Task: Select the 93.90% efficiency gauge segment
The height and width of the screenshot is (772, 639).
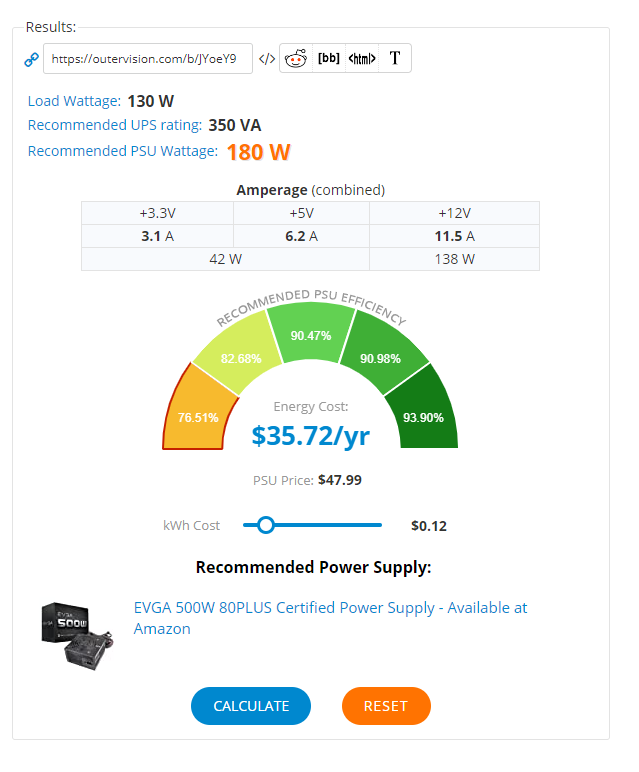Action: [x=424, y=412]
